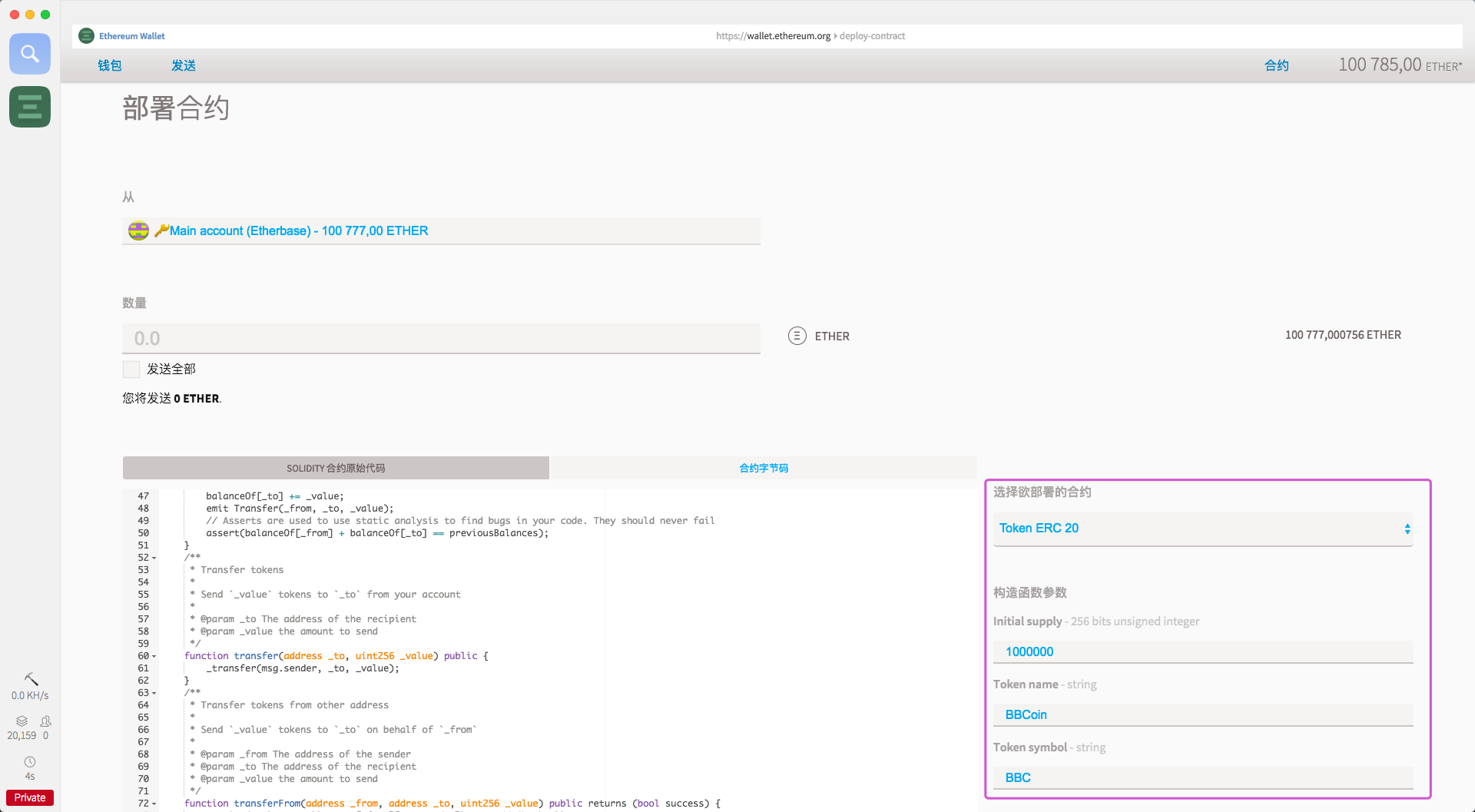Click the Main account identicon avatar
The image size is (1475, 812).
click(138, 230)
